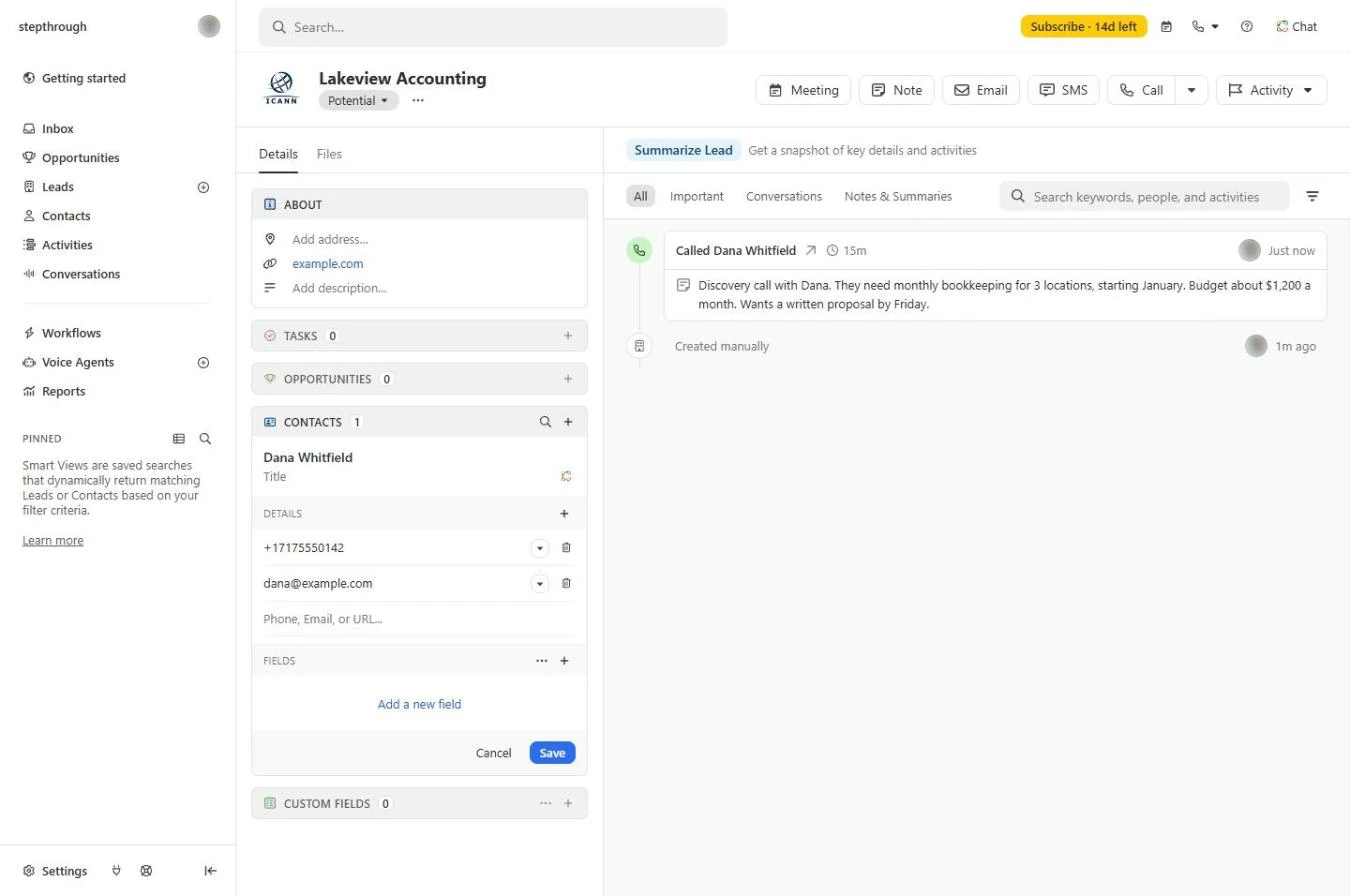This screenshot has width=1350, height=896.
Task: Click the Subscribe 14d left button
Action: click(1084, 27)
